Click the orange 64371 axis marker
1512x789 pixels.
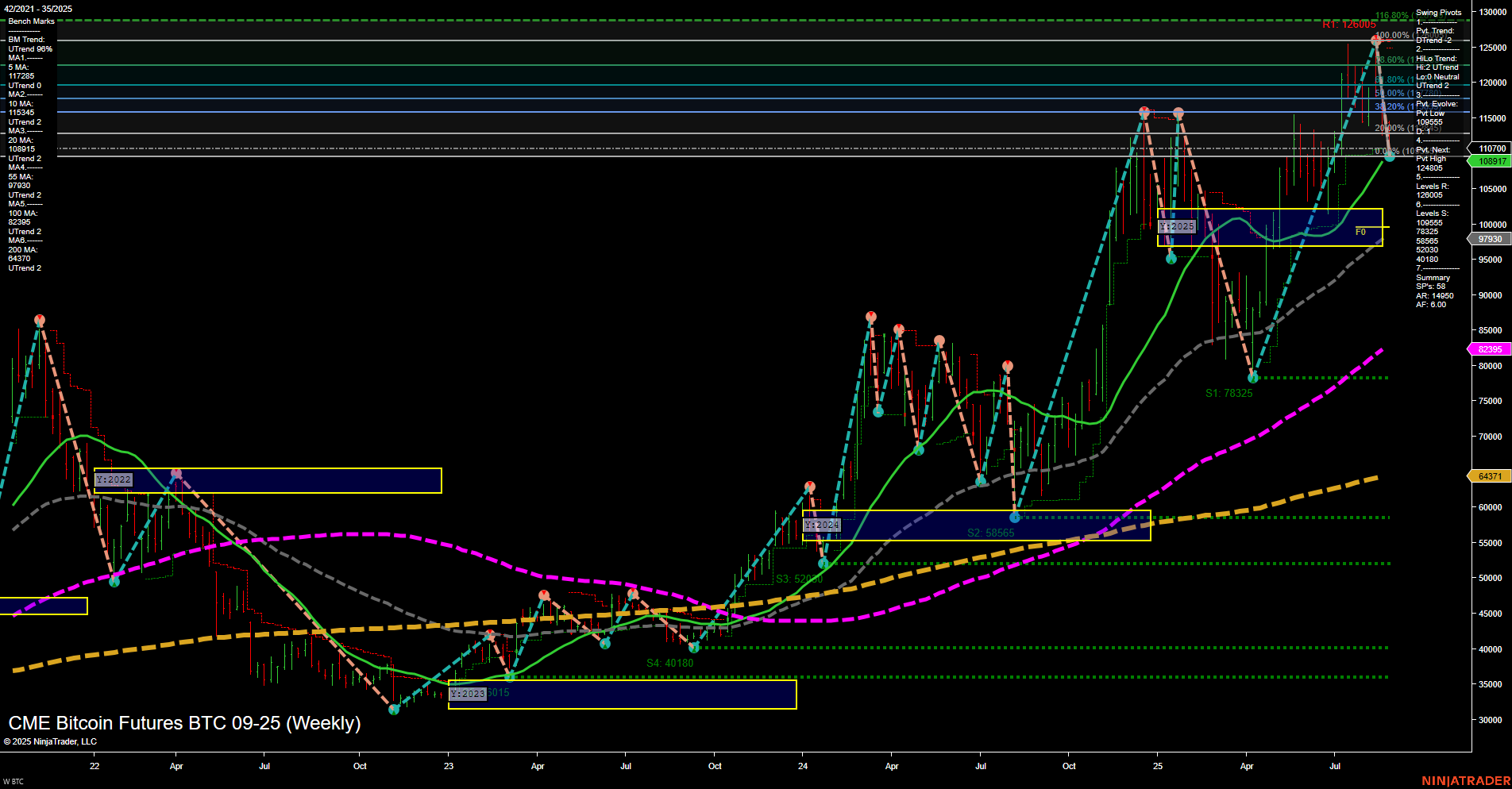[1486, 475]
